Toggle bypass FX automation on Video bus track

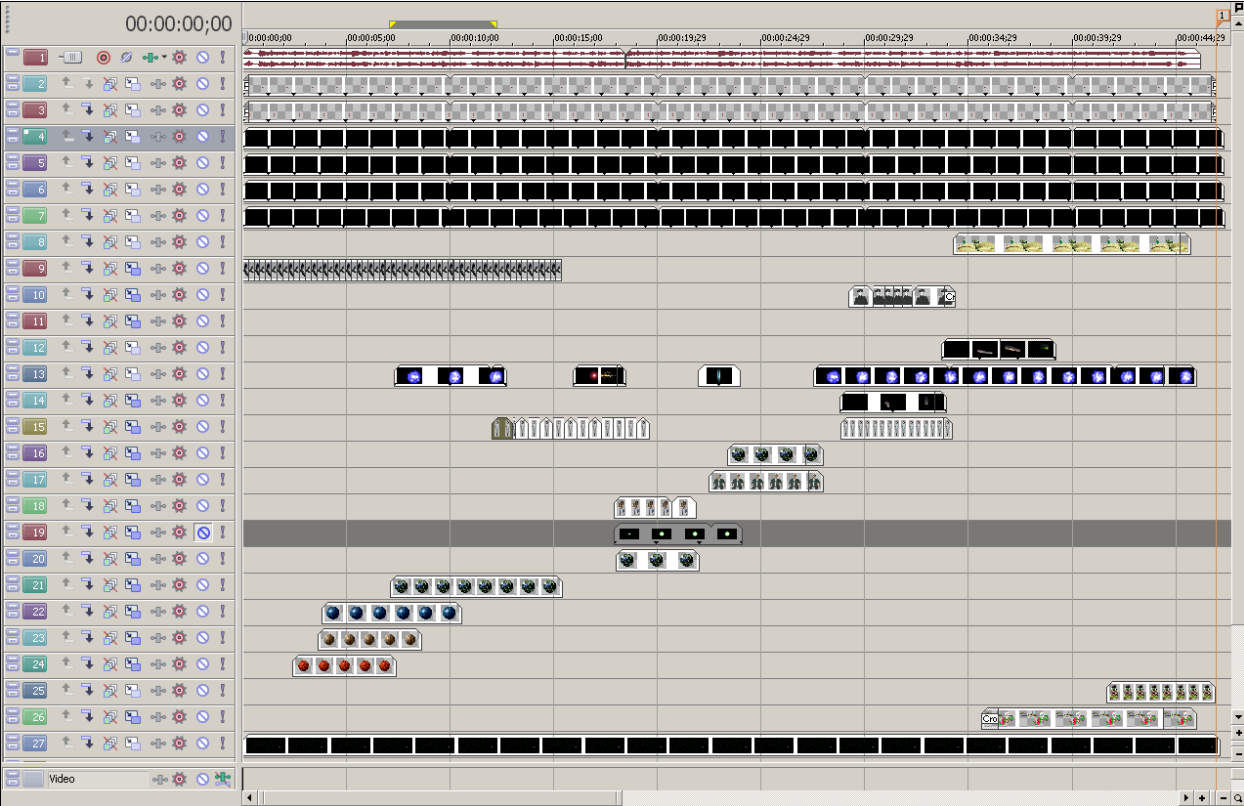point(222,779)
